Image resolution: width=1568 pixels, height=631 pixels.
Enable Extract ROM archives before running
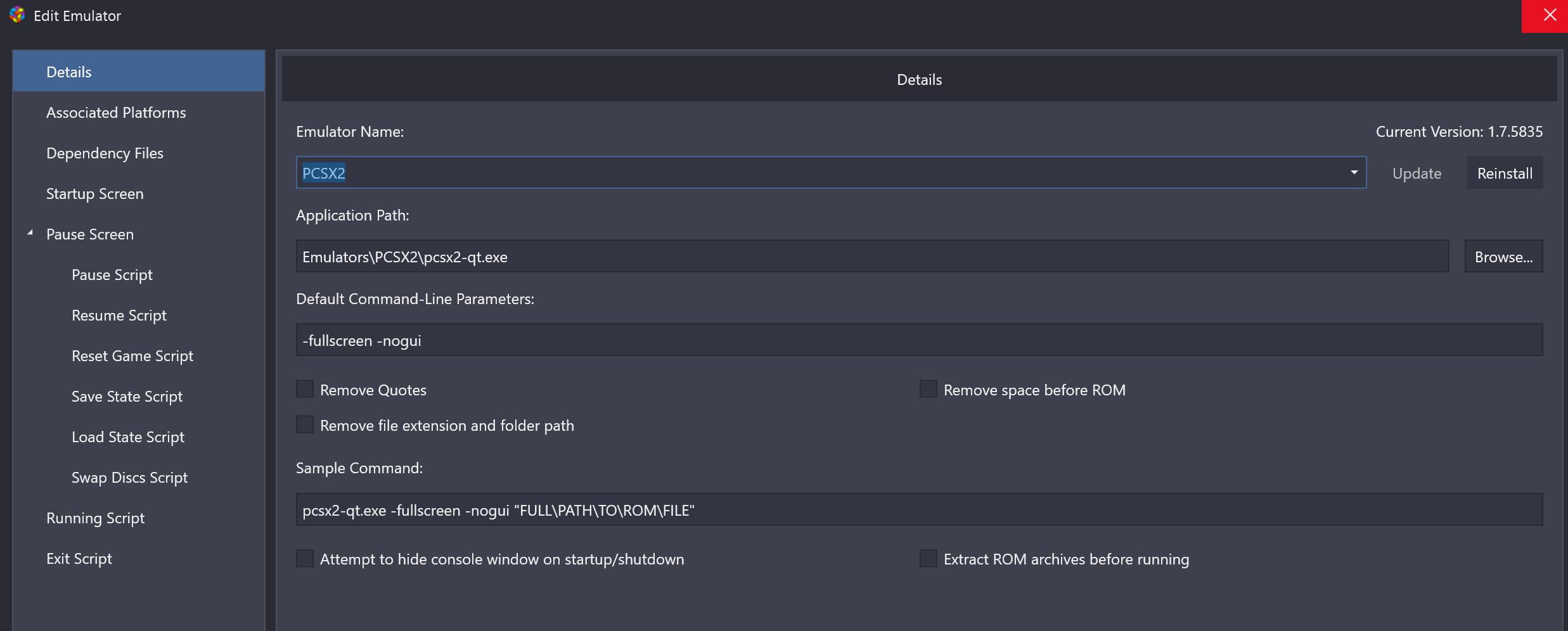[x=929, y=558]
